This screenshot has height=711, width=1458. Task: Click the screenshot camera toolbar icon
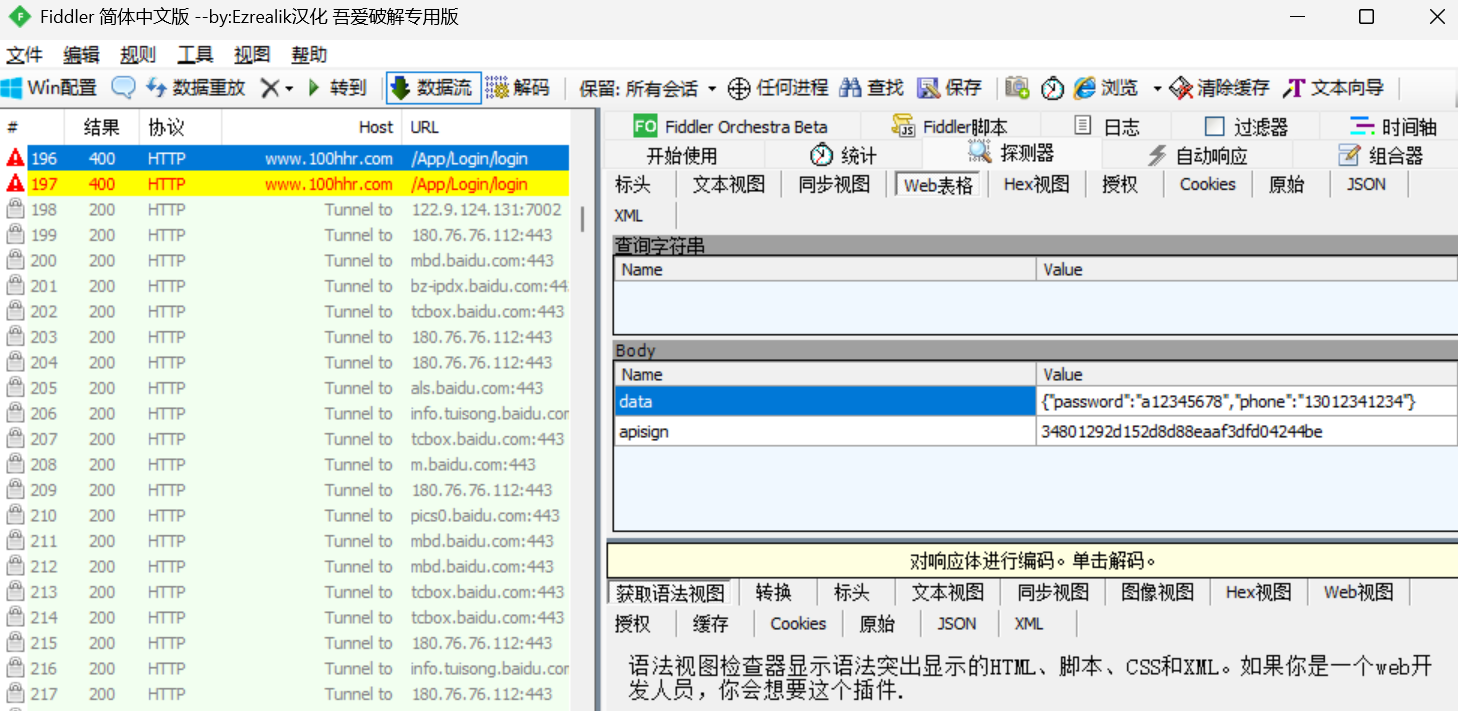tap(1017, 88)
